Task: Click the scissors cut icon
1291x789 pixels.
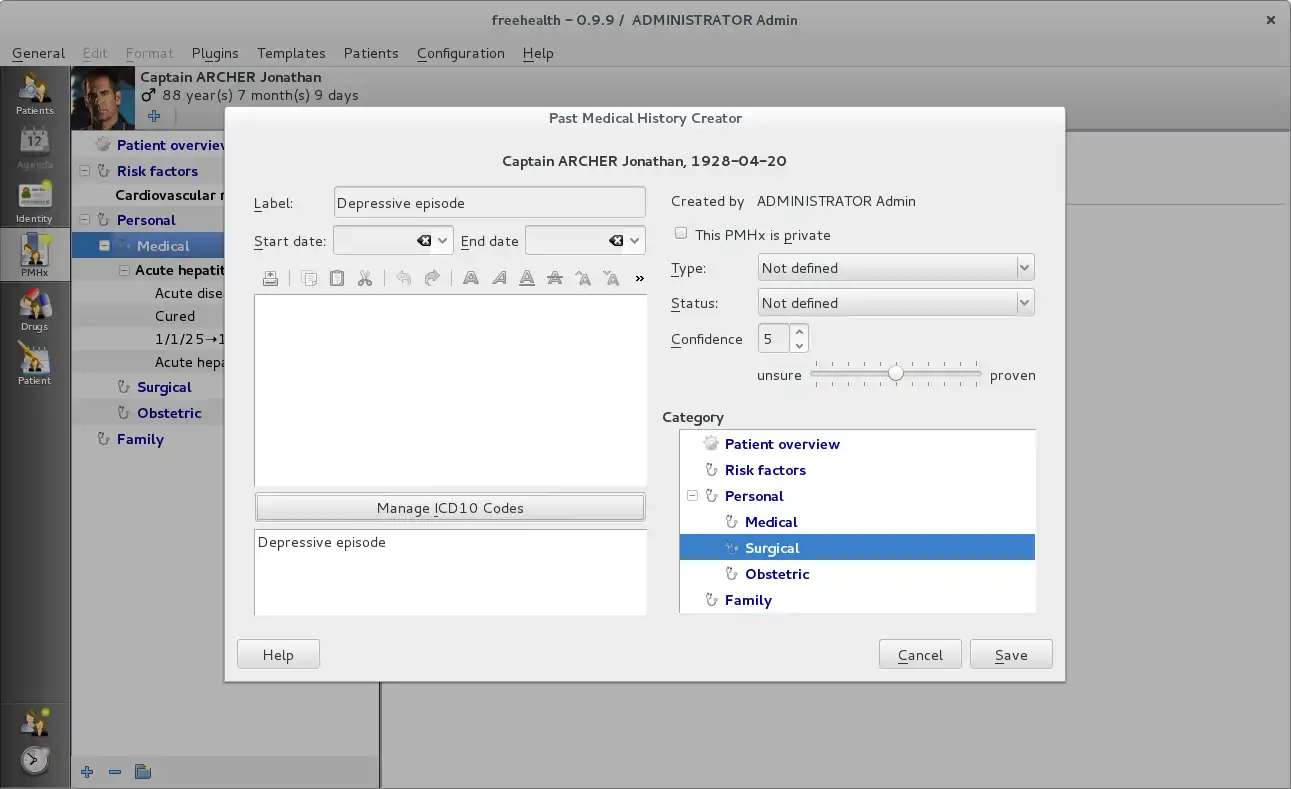Action: 365,279
